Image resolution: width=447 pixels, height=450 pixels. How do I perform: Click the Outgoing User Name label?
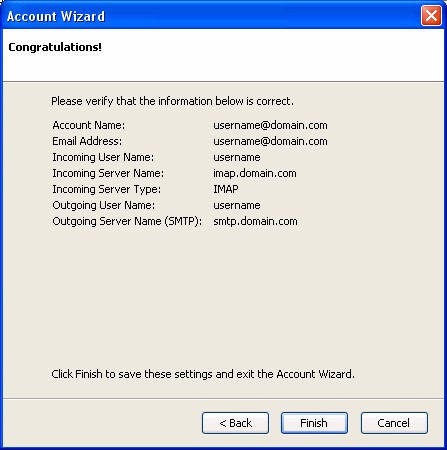click(103, 205)
